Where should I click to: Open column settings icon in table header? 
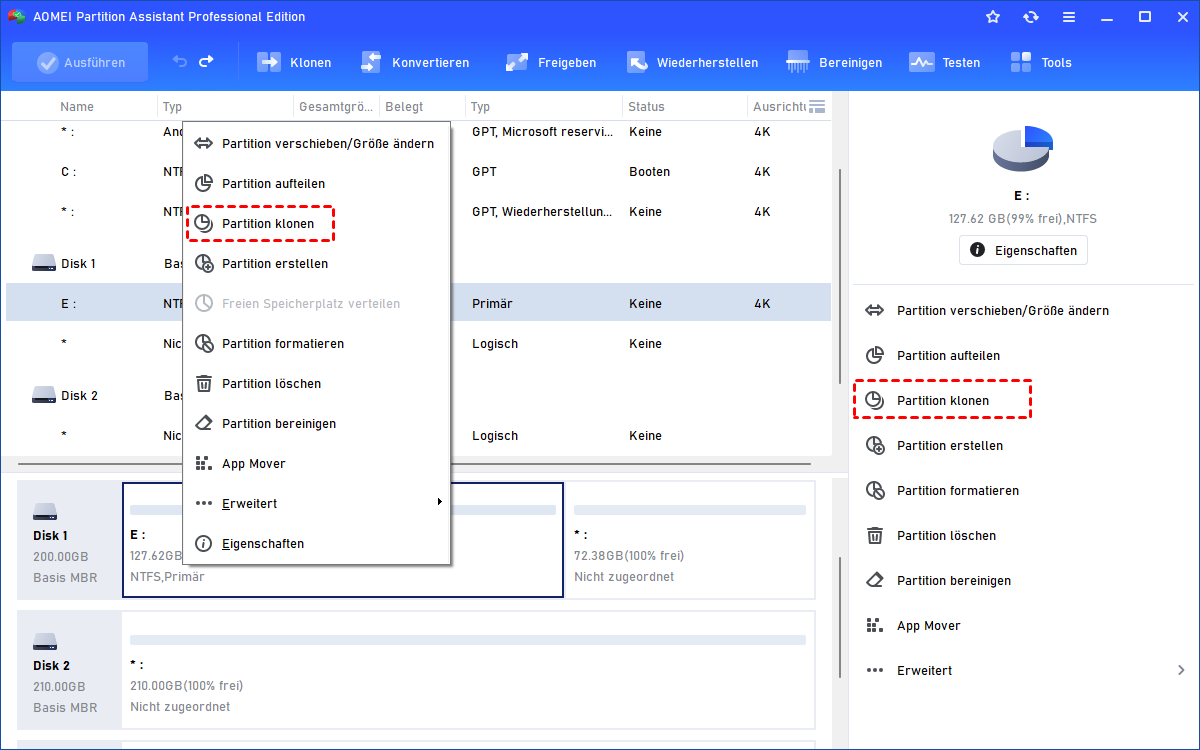(x=817, y=106)
